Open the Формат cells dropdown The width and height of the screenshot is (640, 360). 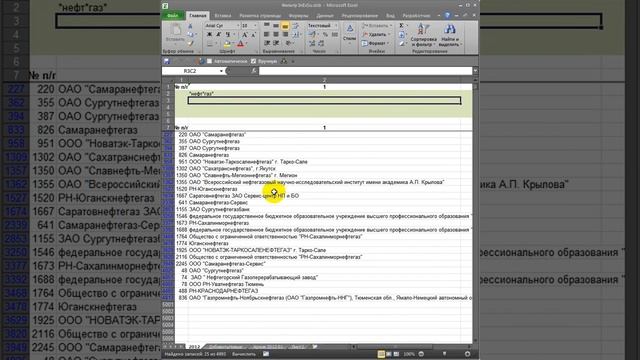click(x=376, y=43)
